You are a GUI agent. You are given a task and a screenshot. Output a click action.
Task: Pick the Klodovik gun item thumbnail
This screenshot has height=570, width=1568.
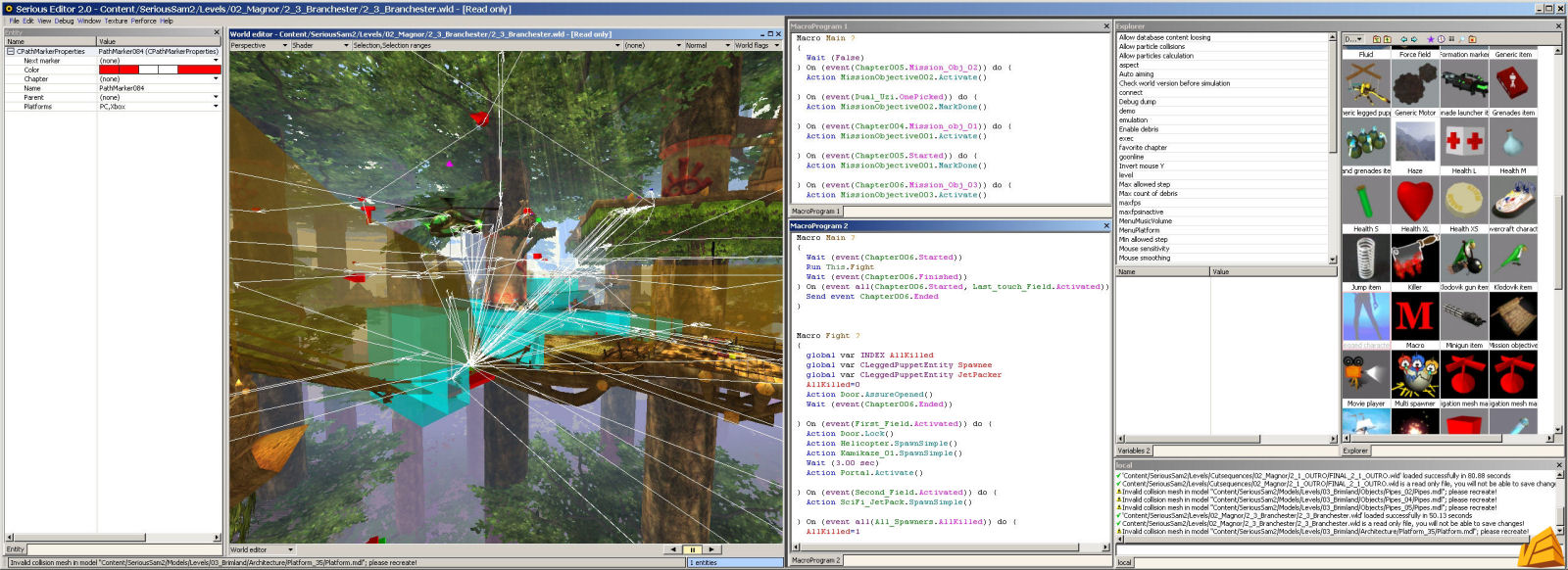pos(1464,259)
